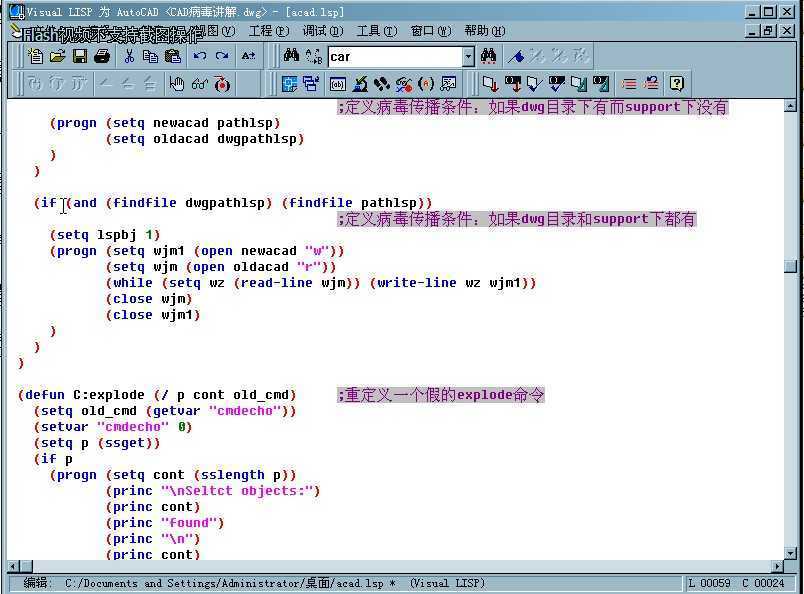Add watch using the glasses icon
The image size is (804, 594).
point(199,84)
